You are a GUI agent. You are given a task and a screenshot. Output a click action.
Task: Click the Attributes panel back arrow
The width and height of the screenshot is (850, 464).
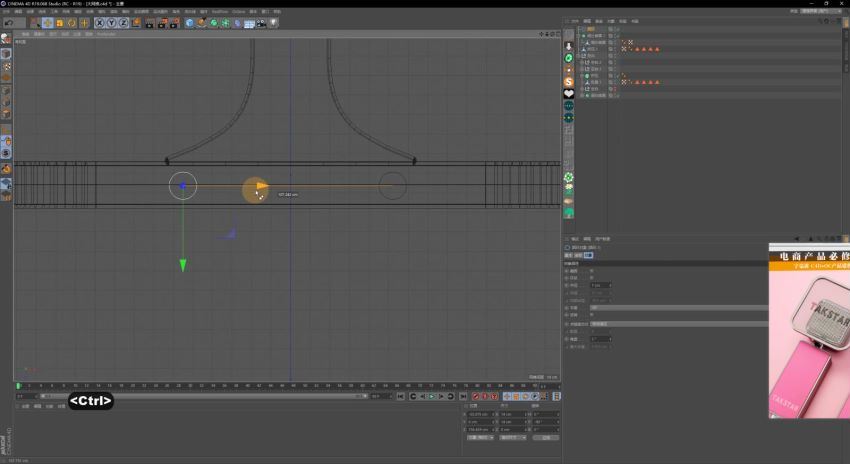[796, 239]
